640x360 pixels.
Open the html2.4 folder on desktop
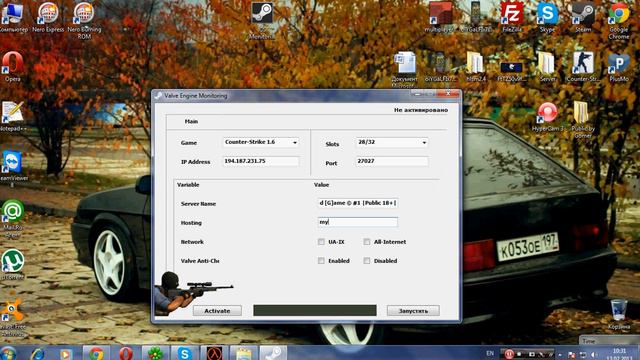click(476, 67)
